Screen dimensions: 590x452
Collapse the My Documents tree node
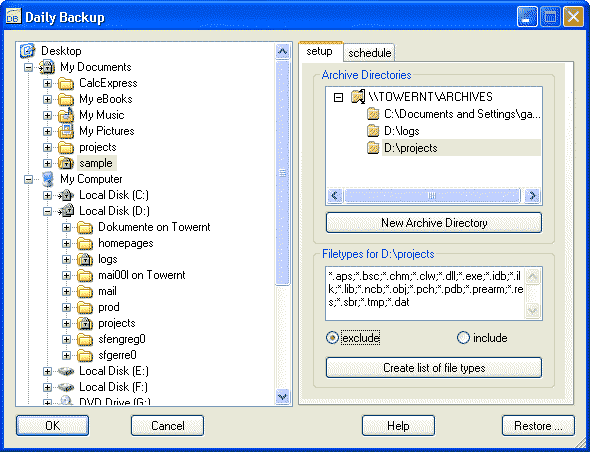point(28,67)
